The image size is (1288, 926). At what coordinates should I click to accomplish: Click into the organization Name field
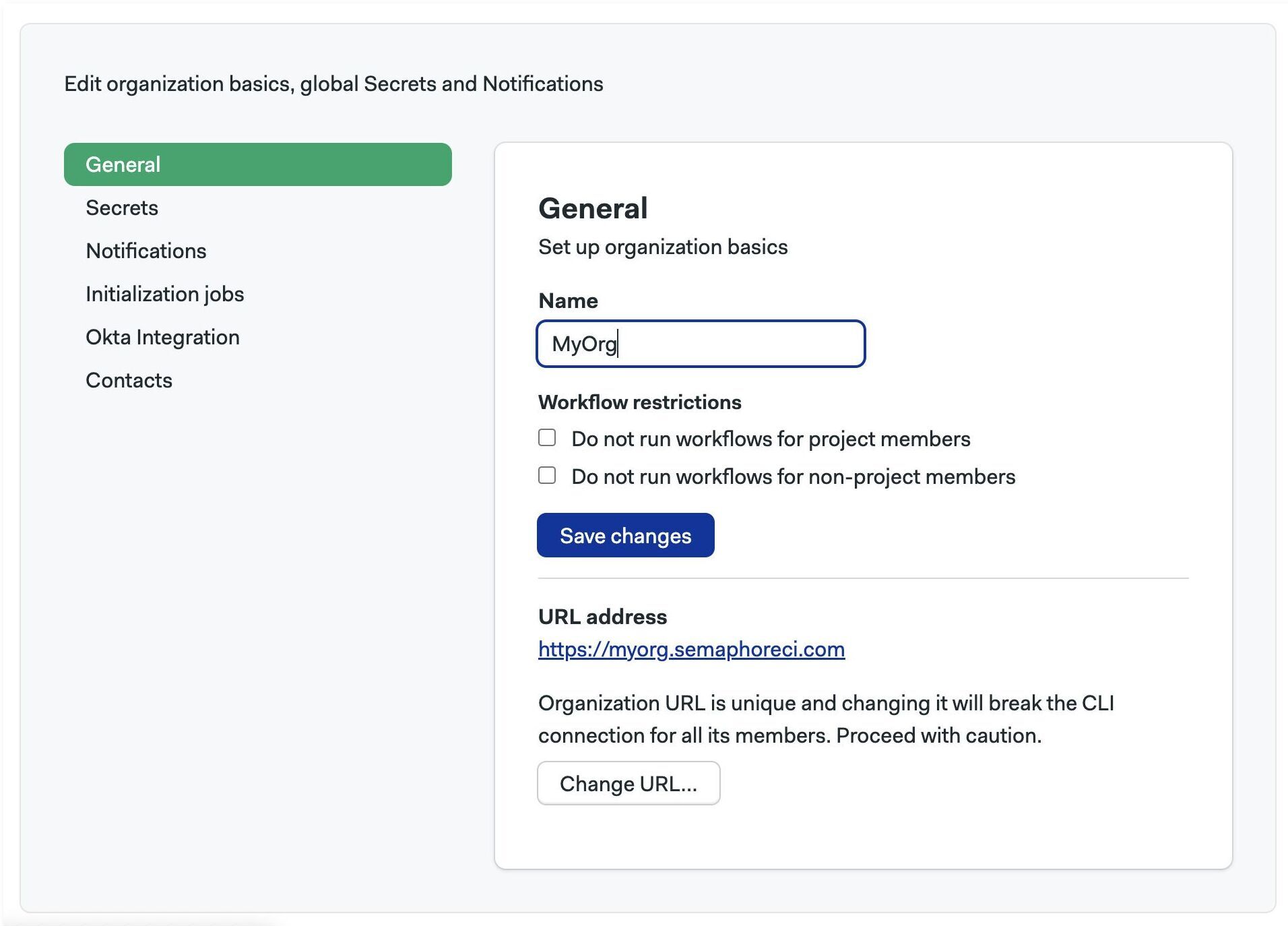(701, 344)
